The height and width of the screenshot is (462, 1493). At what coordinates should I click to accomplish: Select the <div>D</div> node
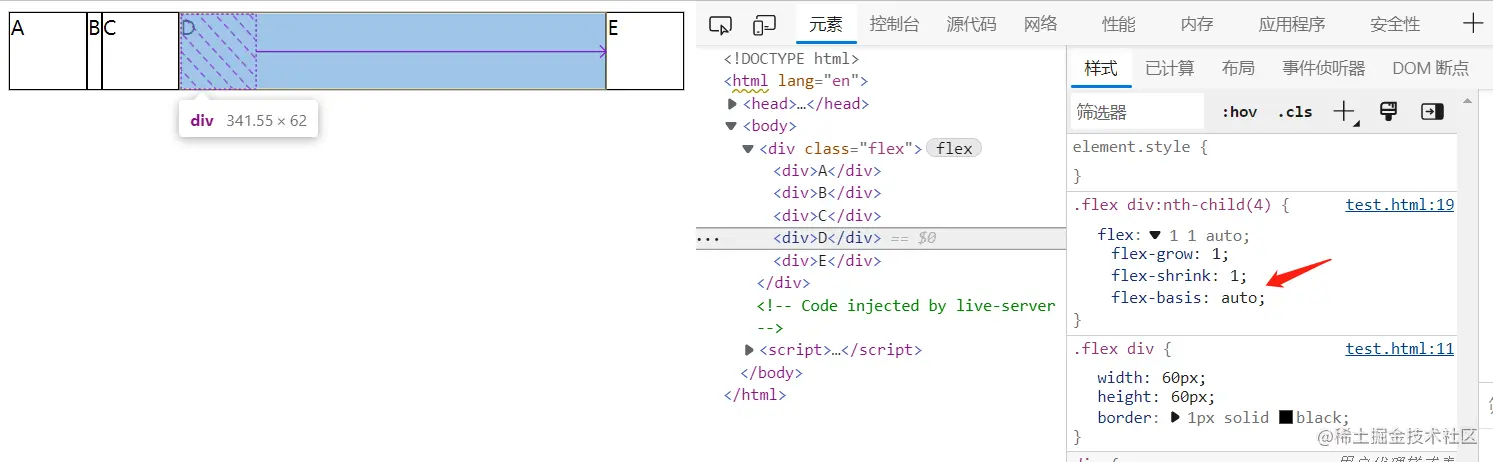(827, 238)
